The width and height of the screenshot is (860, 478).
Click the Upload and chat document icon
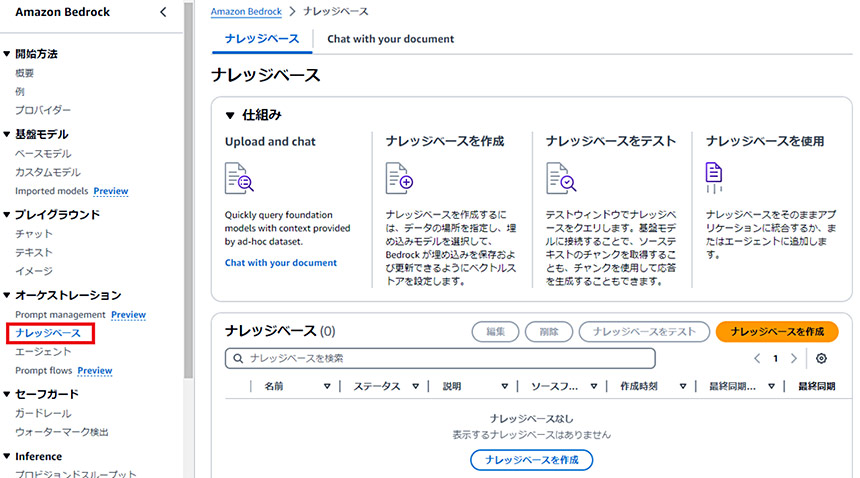point(239,178)
